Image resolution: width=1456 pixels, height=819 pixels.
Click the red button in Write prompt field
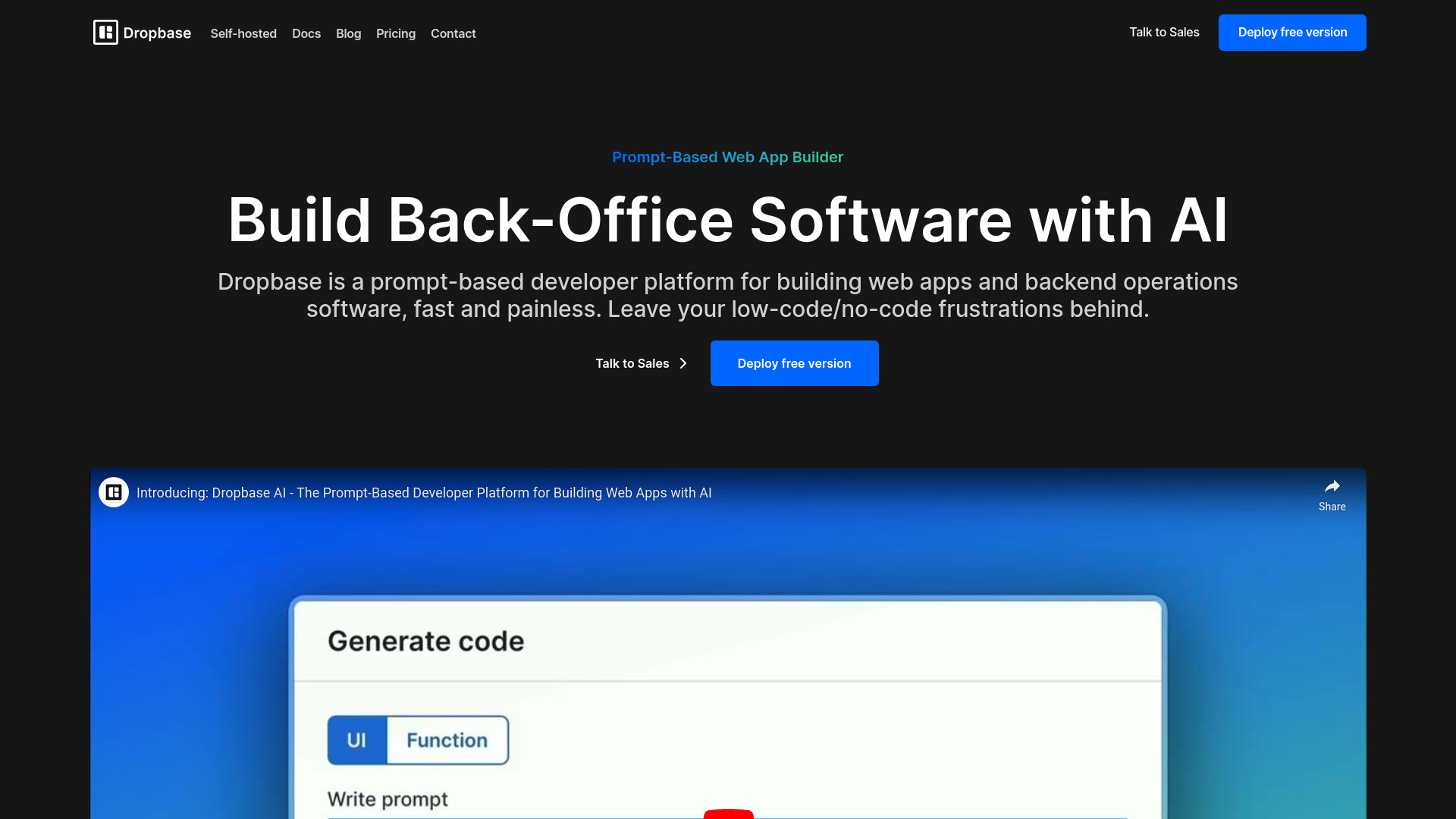727,815
